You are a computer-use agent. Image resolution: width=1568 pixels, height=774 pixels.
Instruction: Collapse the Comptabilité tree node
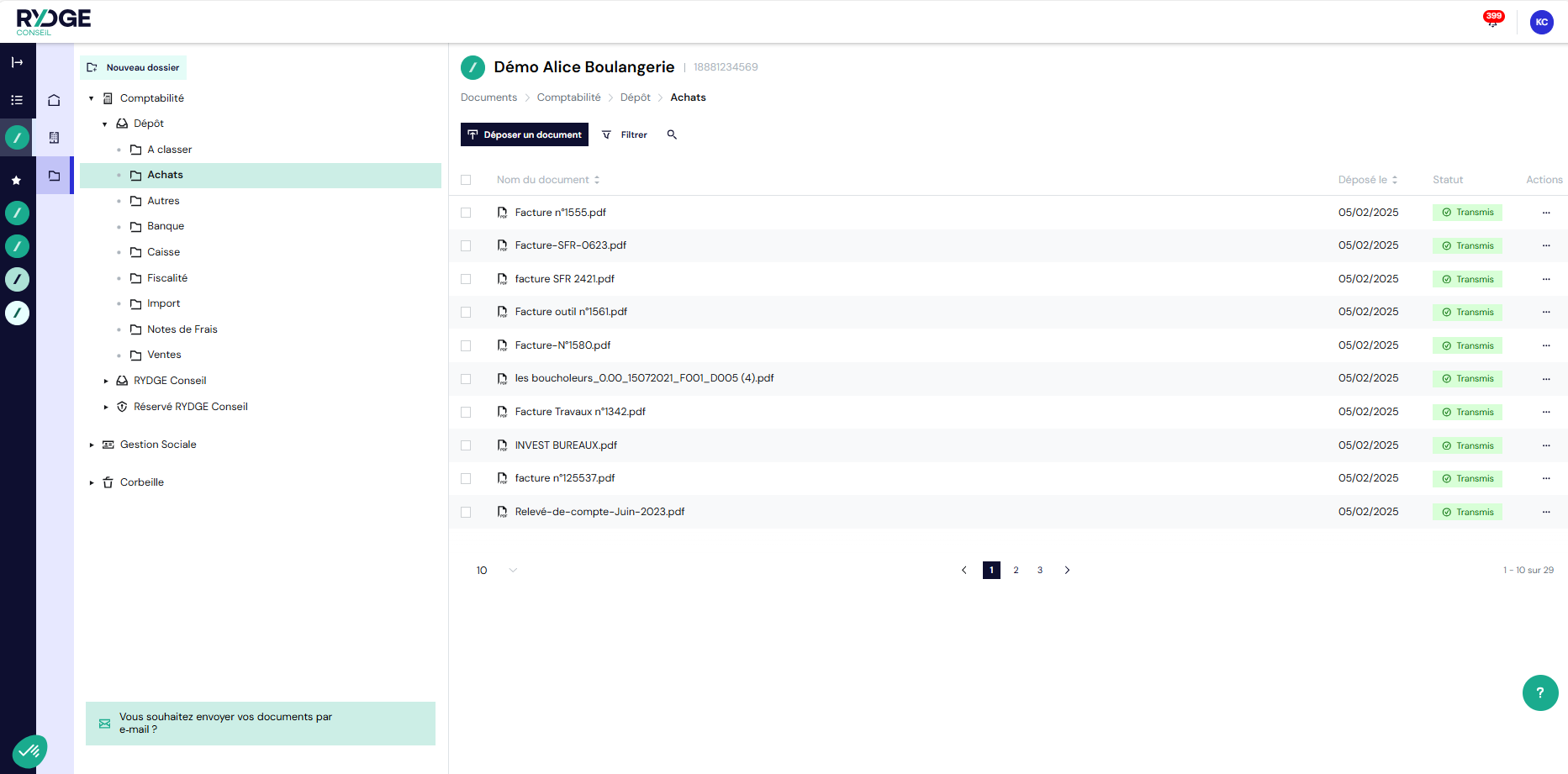pos(92,98)
